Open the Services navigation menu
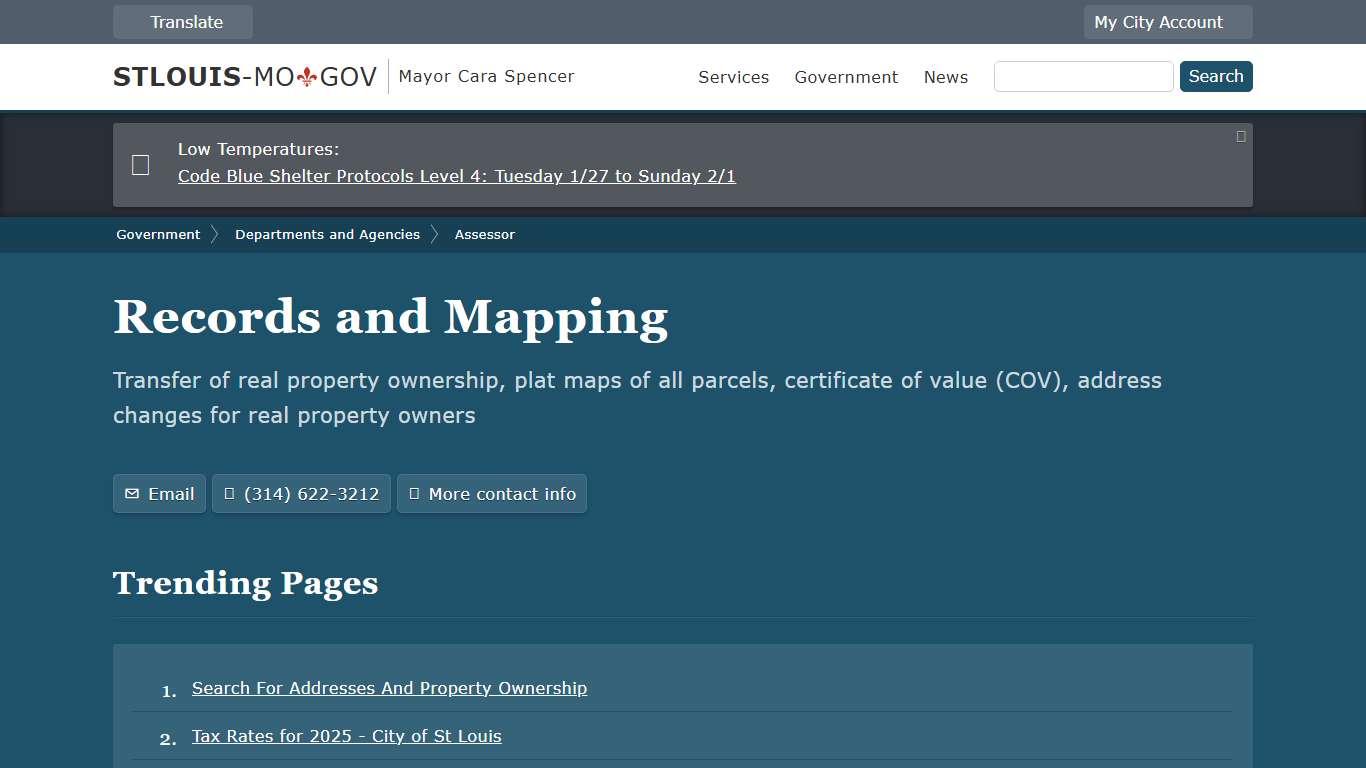Screen dimensions: 1366x768 [733, 77]
